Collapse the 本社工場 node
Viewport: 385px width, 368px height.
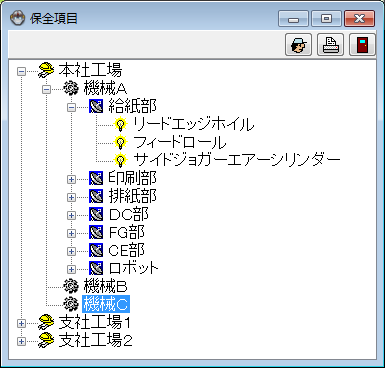pyautogui.click(x=22, y=71)
